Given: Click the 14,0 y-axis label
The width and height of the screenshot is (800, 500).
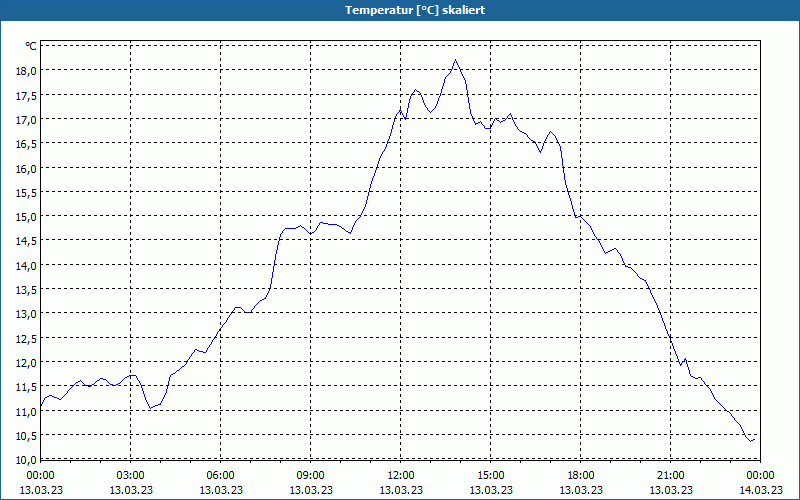Looking at the screenshot, I should tap(26, 266).
